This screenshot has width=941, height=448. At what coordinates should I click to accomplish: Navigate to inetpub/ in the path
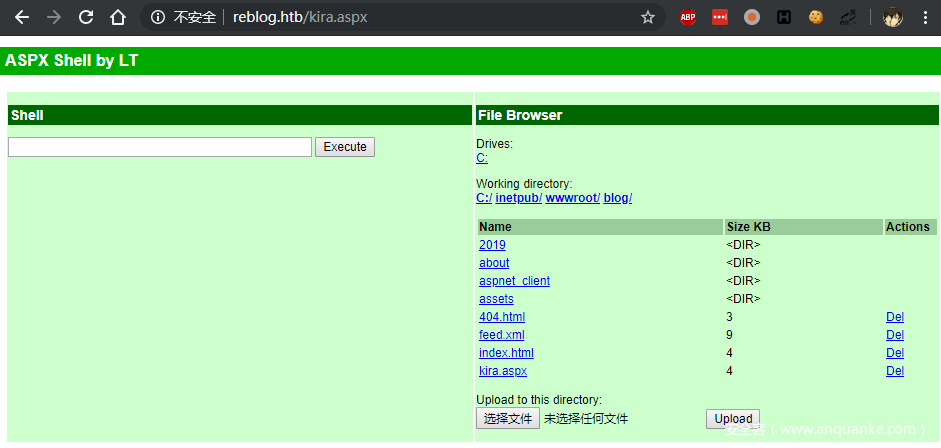coord(519,198)
